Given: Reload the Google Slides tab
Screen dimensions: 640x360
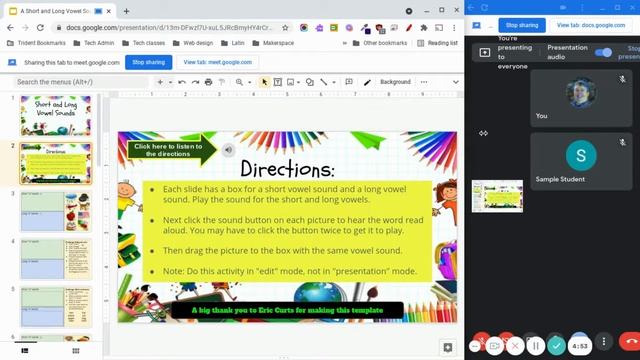Looking at the screenshot, I should pos(40,28).
